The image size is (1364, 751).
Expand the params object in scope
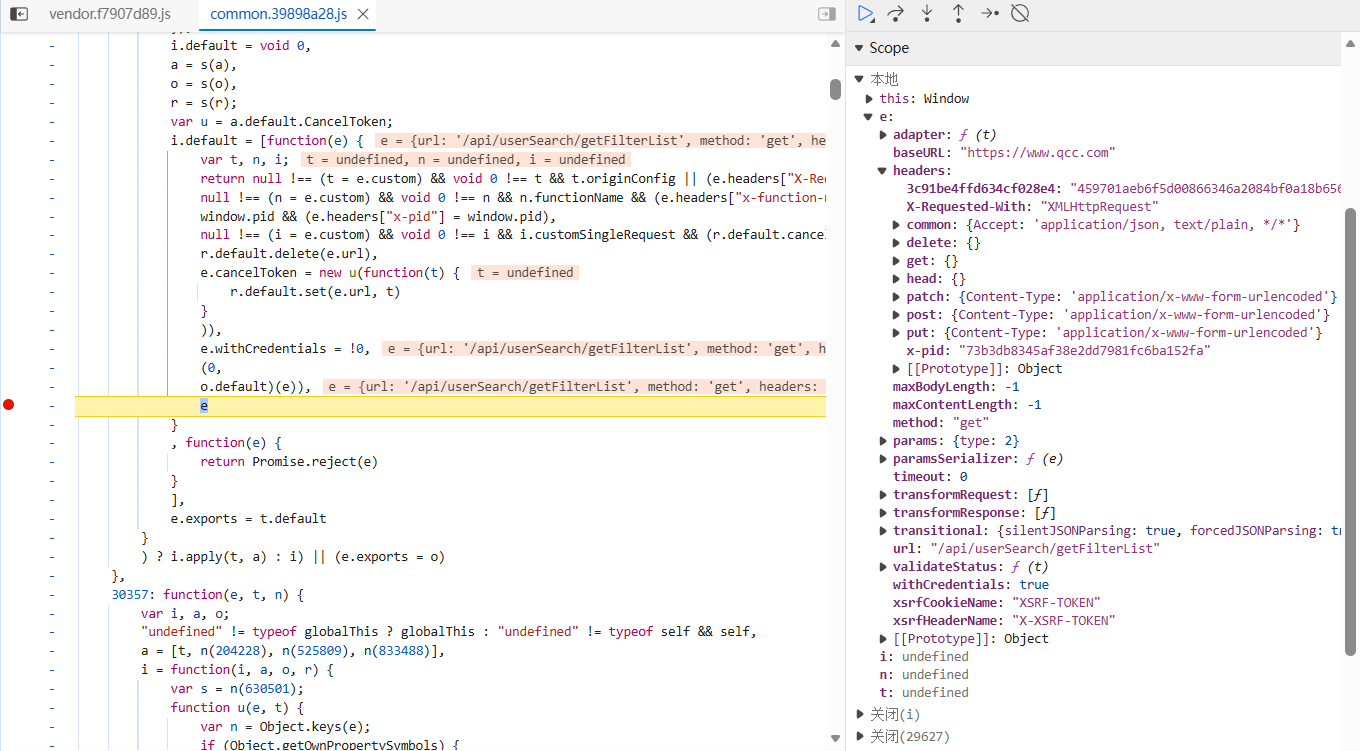(x=883, y=441)
